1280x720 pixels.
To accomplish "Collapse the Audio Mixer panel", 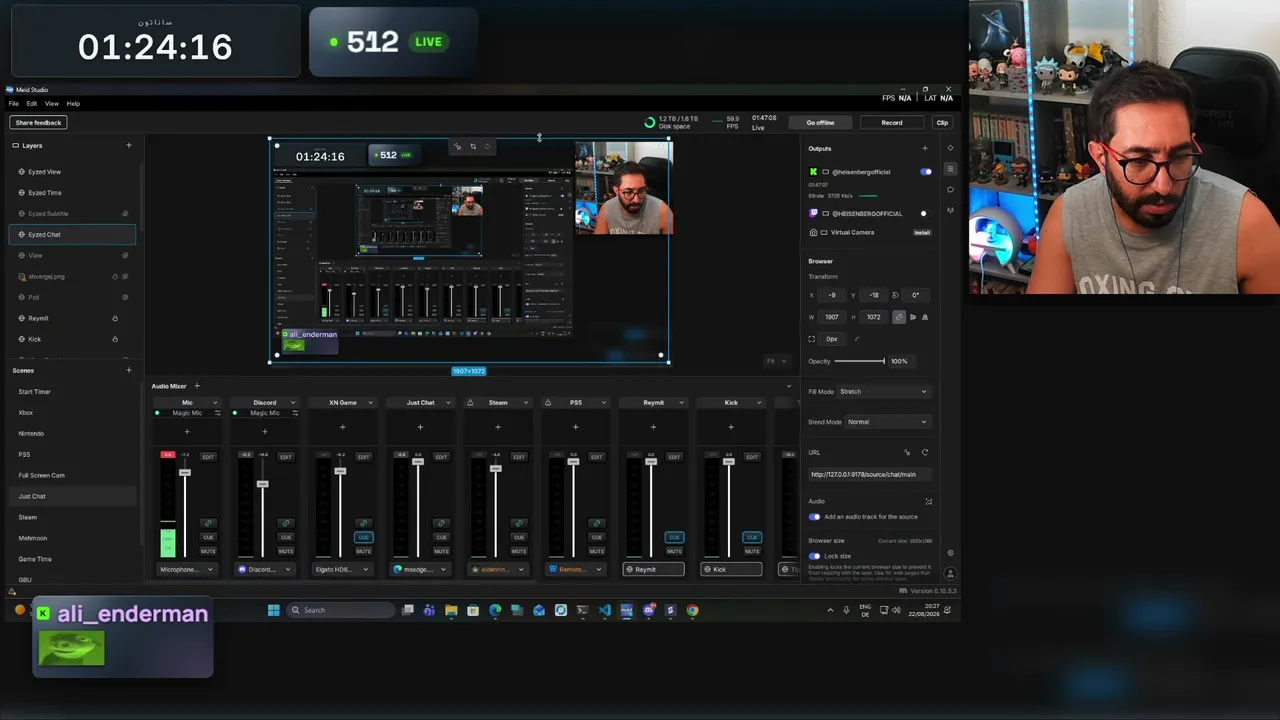I will click(x=789, y=386).
